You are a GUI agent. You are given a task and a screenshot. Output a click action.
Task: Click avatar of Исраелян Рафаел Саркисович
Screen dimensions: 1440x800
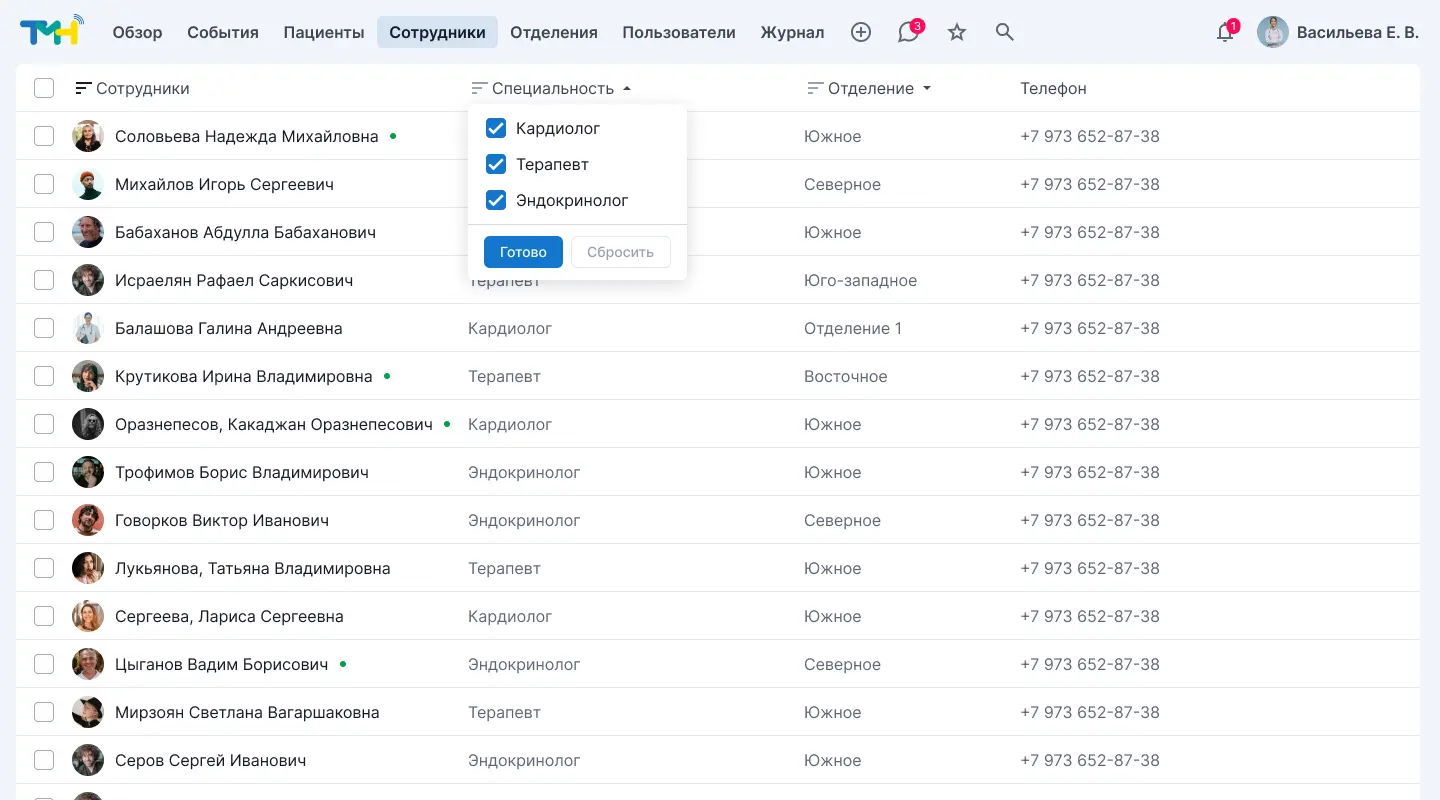88,280
